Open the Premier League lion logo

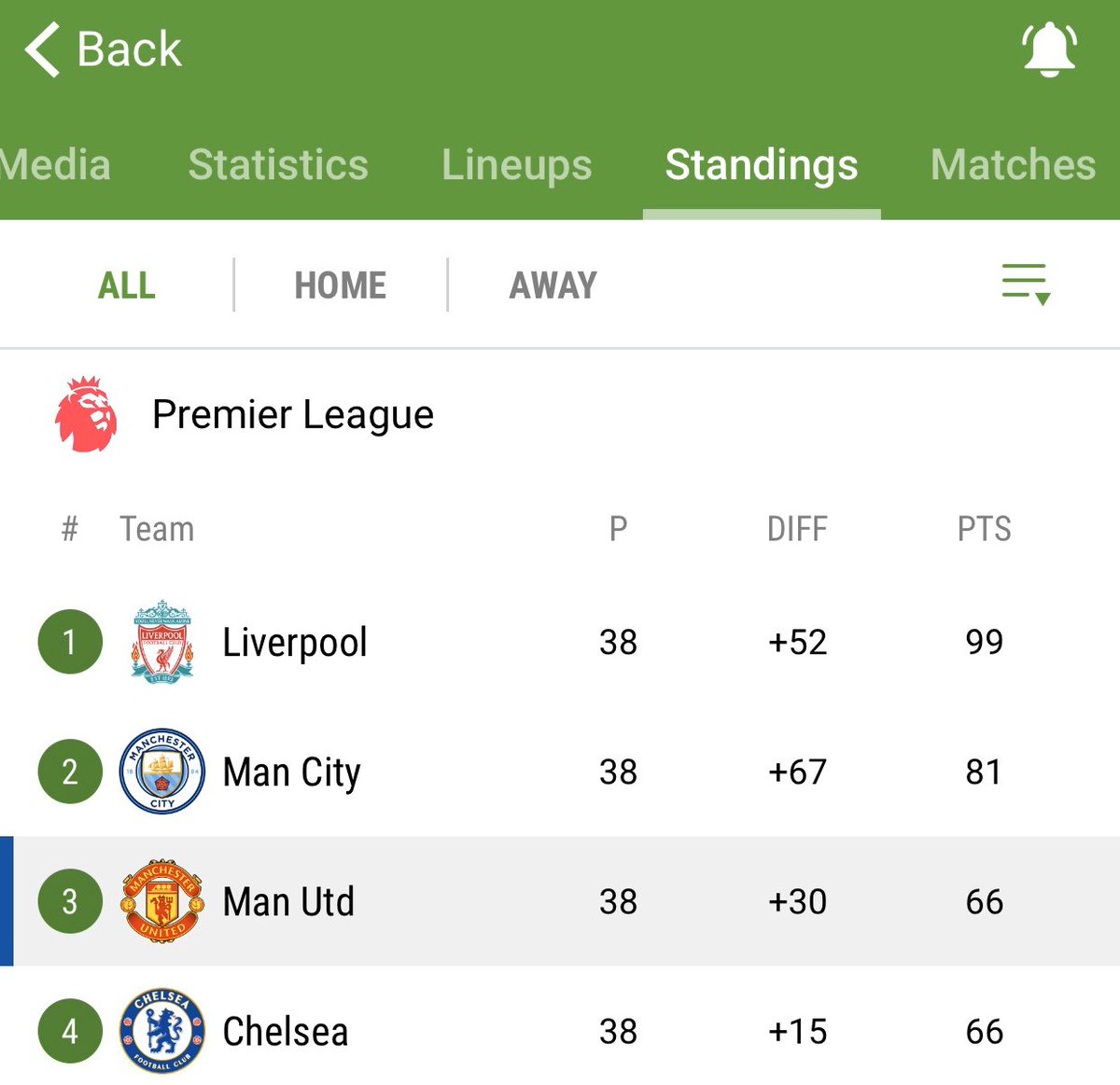[86, 414]
